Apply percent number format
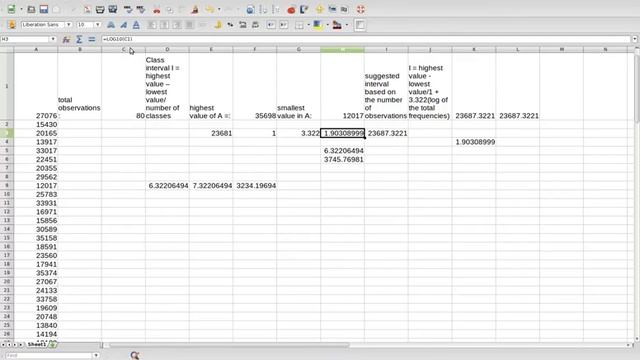 (231, 25)
